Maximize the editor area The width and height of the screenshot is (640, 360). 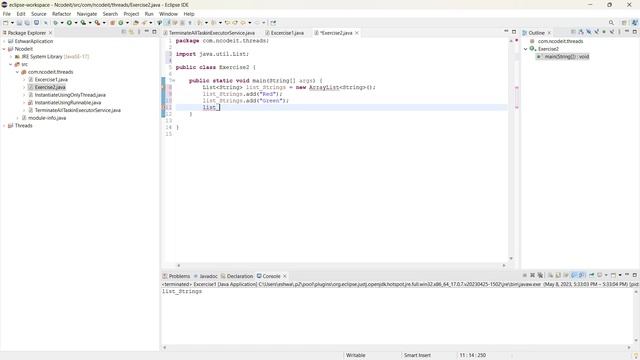click(x=514, y=31)
